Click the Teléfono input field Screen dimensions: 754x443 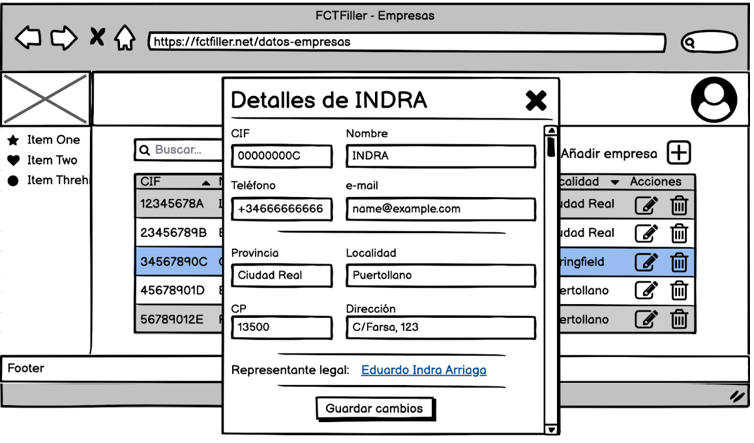coord(282,209)
